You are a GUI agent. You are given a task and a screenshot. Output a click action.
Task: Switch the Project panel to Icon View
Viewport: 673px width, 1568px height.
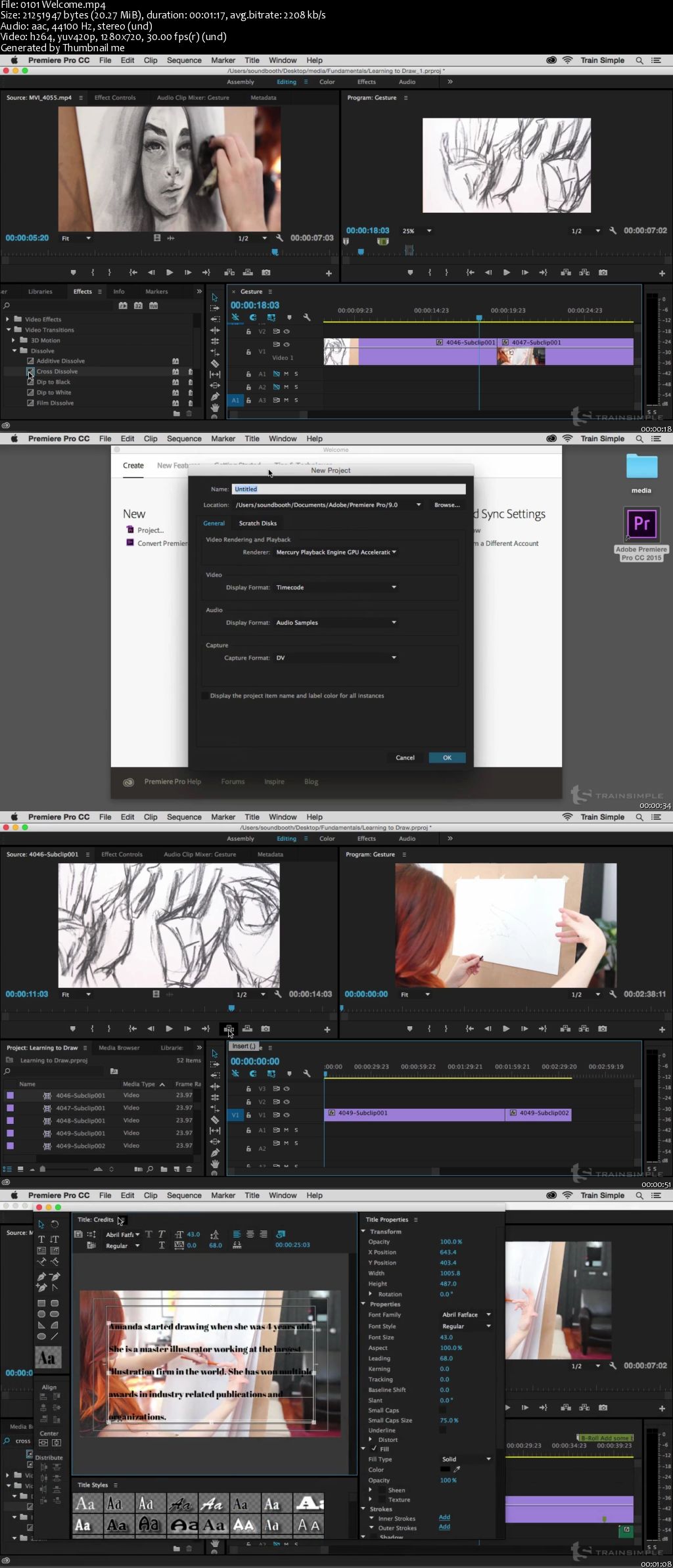pyautogui.click(x=20, y=1169)
